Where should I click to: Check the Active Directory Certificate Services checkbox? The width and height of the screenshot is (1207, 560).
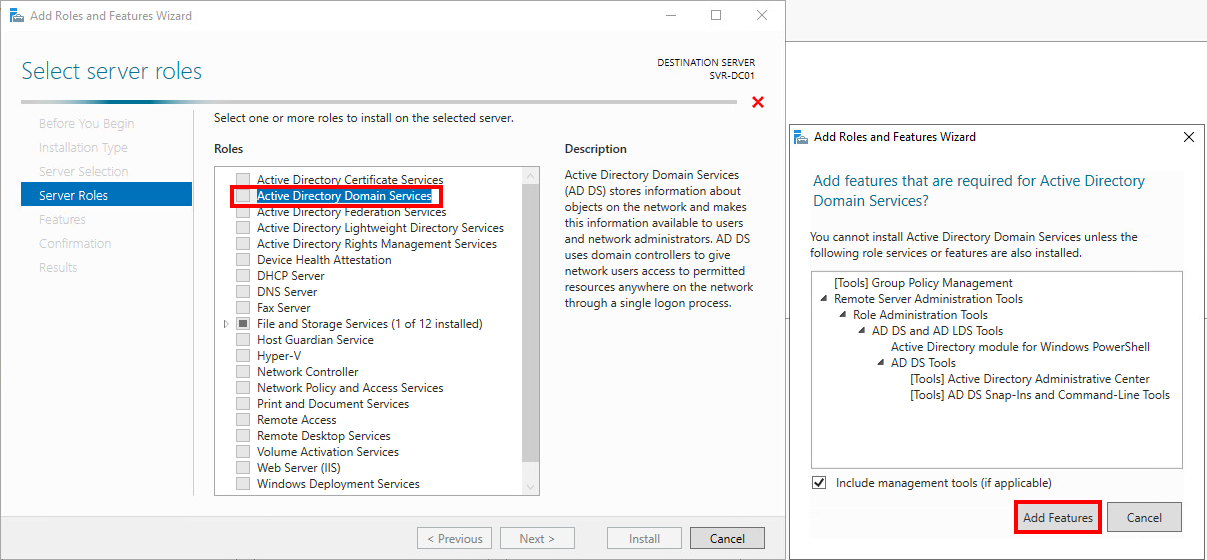click(243, 180)
